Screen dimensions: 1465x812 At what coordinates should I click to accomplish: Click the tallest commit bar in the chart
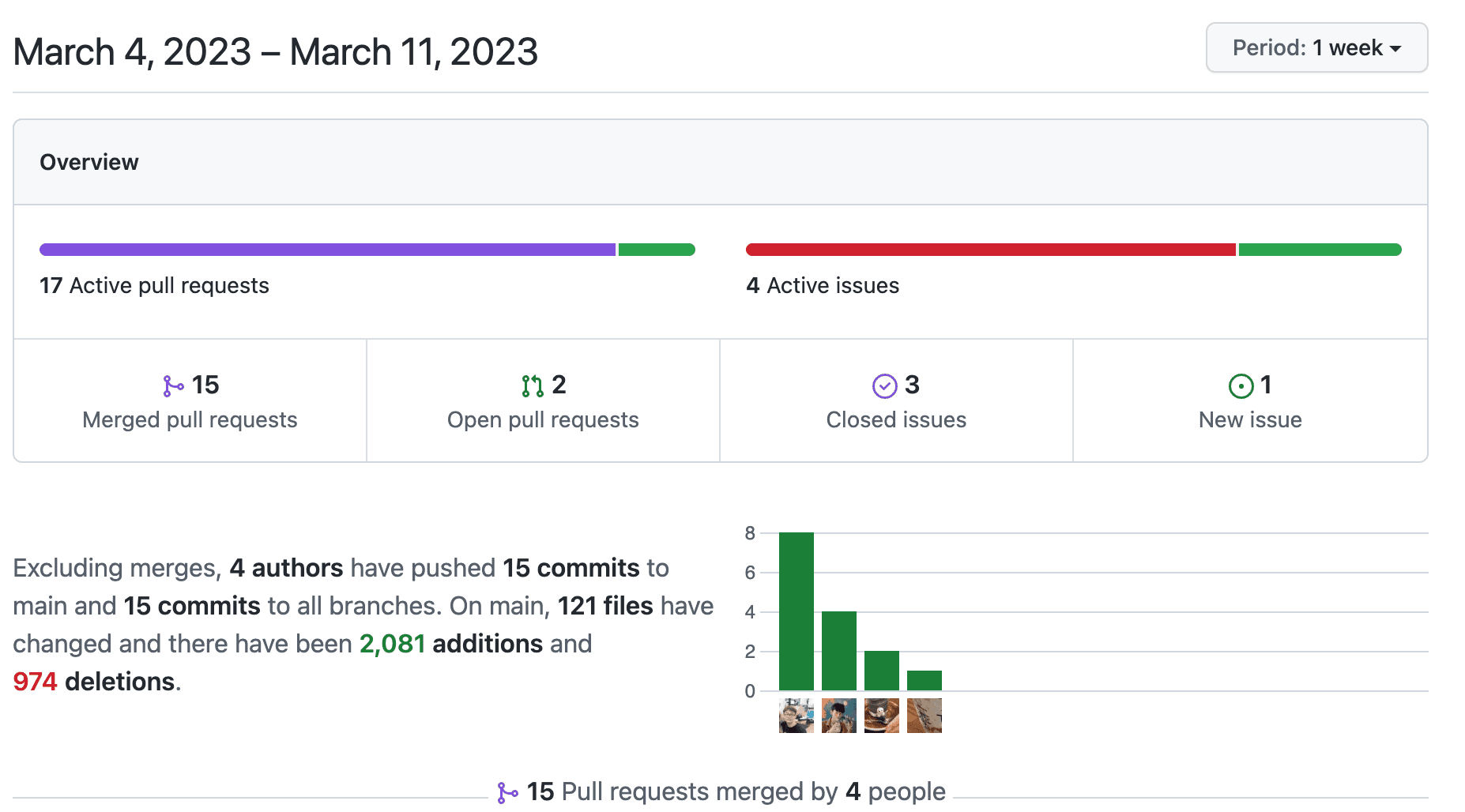tap(796, 611)
